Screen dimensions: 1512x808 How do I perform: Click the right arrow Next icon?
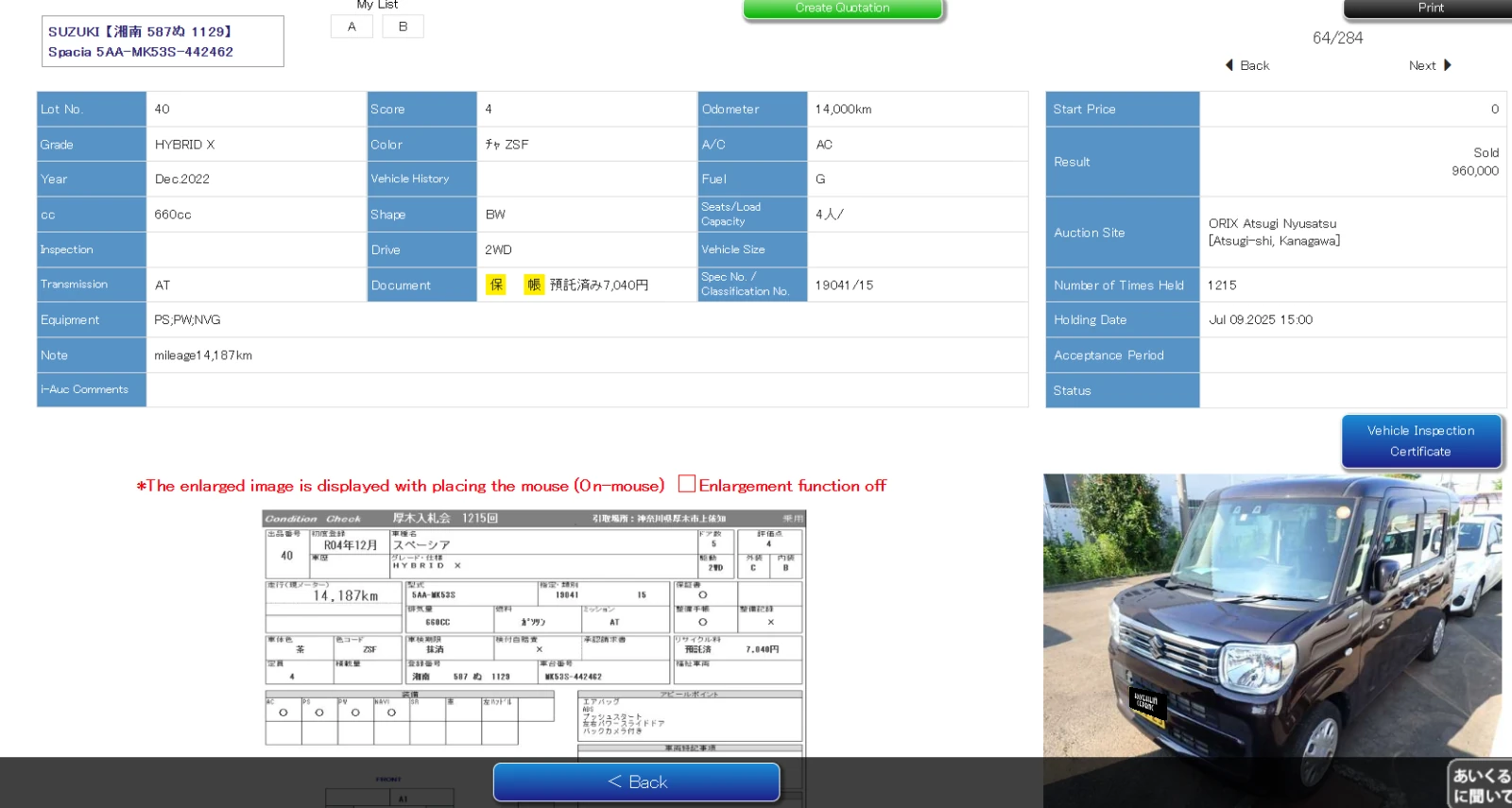click(x=1447, y=65)
